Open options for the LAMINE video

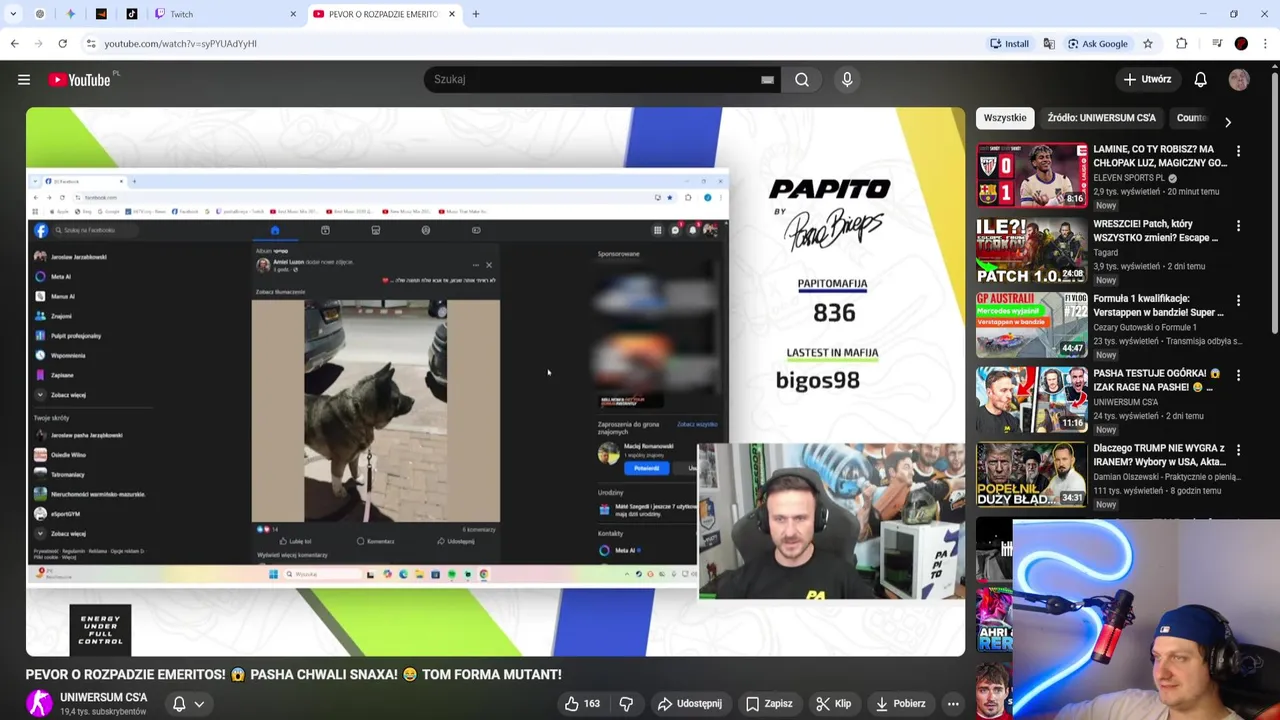point(1238,151)
